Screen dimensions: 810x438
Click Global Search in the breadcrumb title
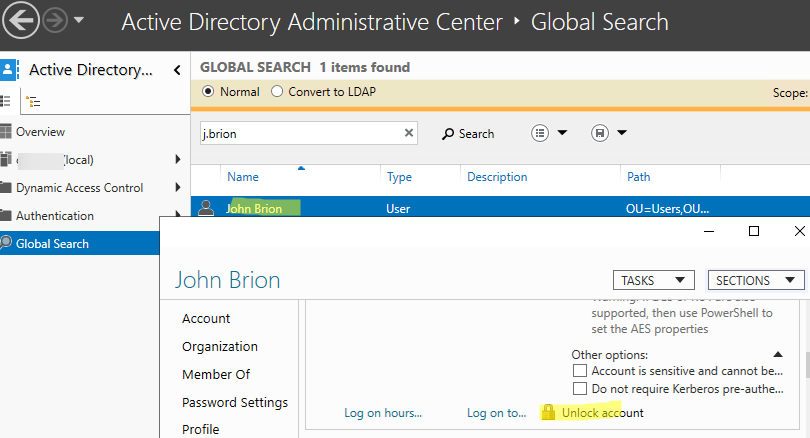pyautogui.click(x=600, y=22)
